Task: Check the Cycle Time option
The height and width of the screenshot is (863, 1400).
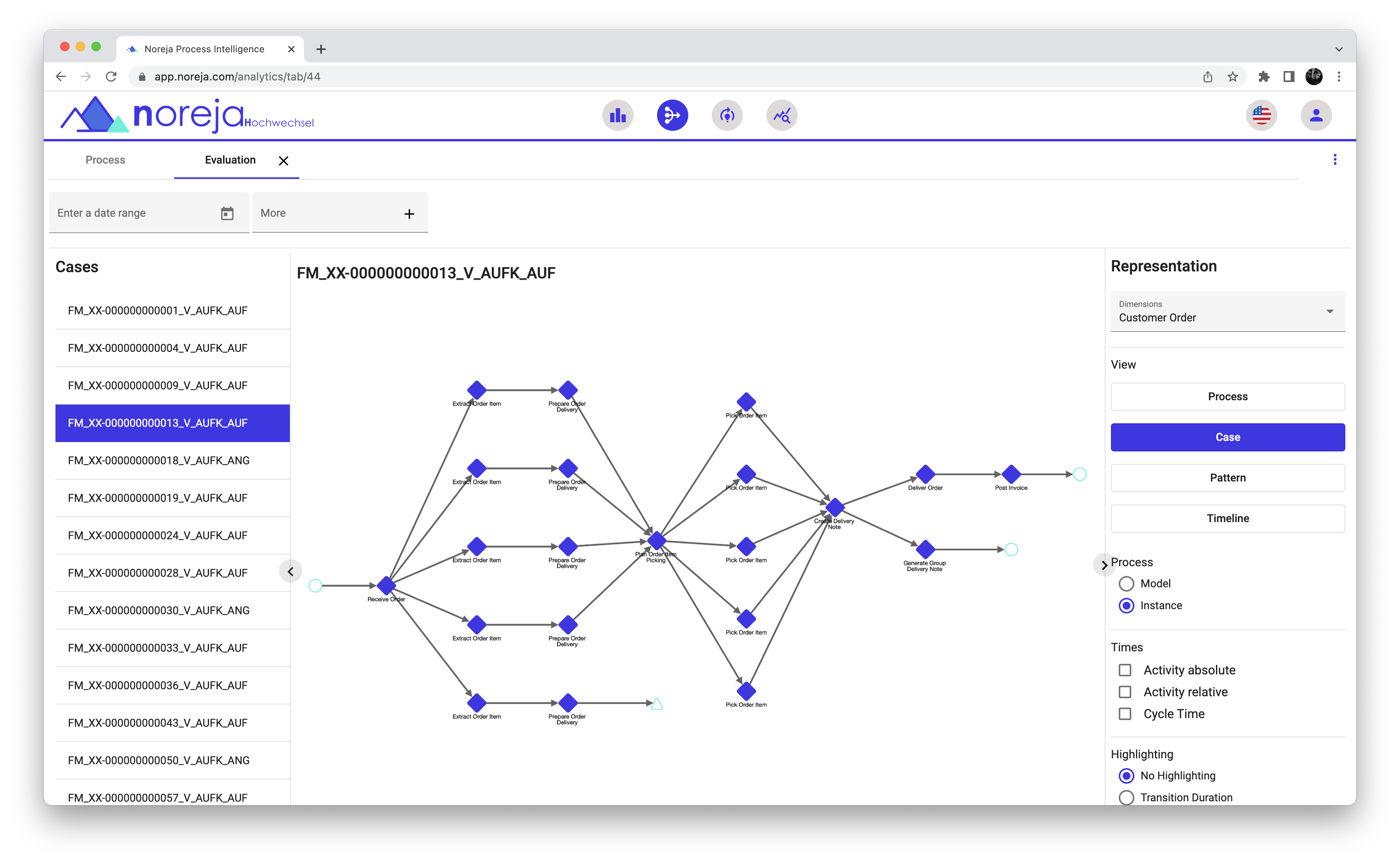Action: [x=1125, y=714]
